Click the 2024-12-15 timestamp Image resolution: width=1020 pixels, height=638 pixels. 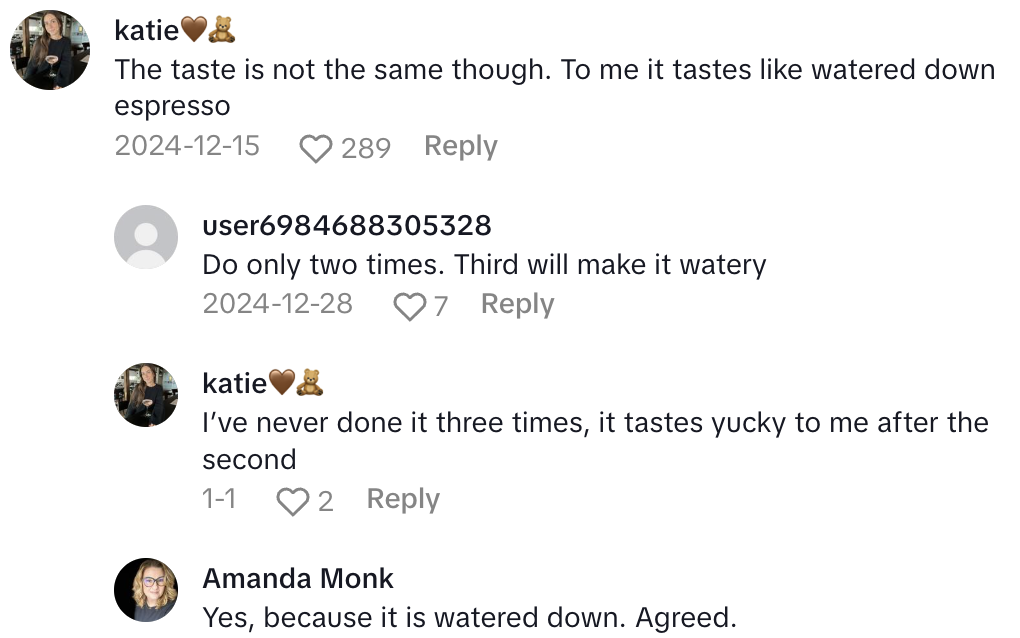(187, 146)
